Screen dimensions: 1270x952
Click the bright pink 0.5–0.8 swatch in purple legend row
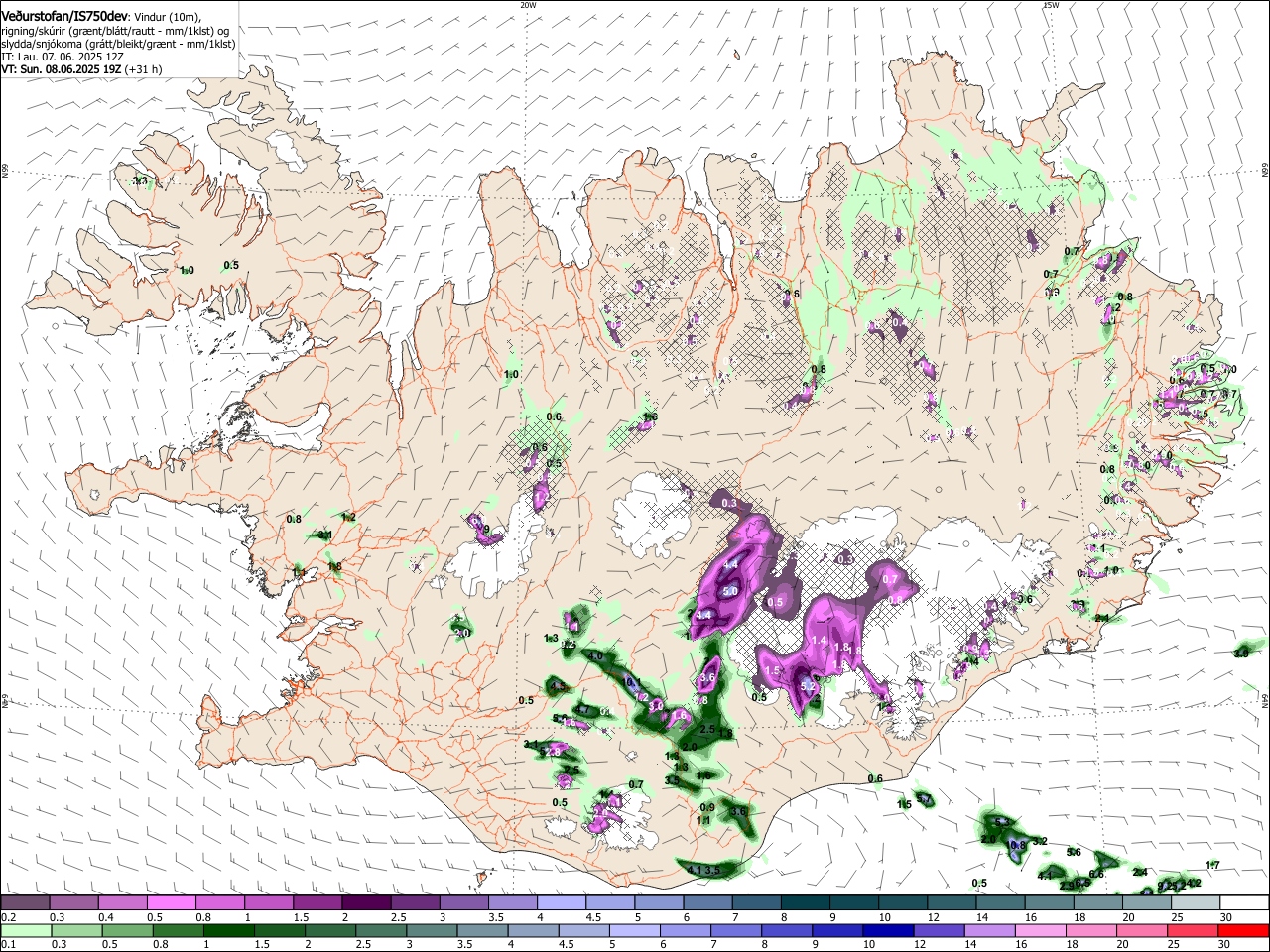[x=172, y=903]
